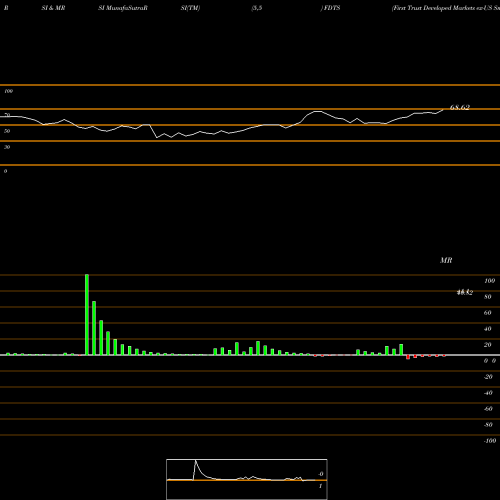Click the MR current value label near 80
This screenshot has height=500, width=500.
(x=465, y=293)
